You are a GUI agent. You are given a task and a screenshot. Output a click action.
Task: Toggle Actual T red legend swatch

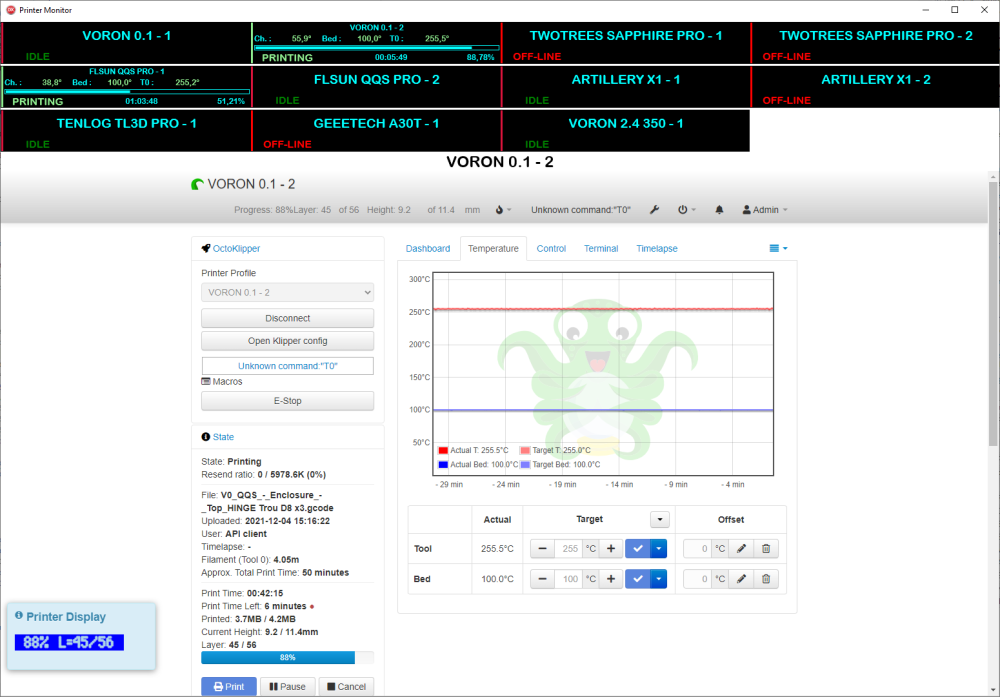click(443, 450)
